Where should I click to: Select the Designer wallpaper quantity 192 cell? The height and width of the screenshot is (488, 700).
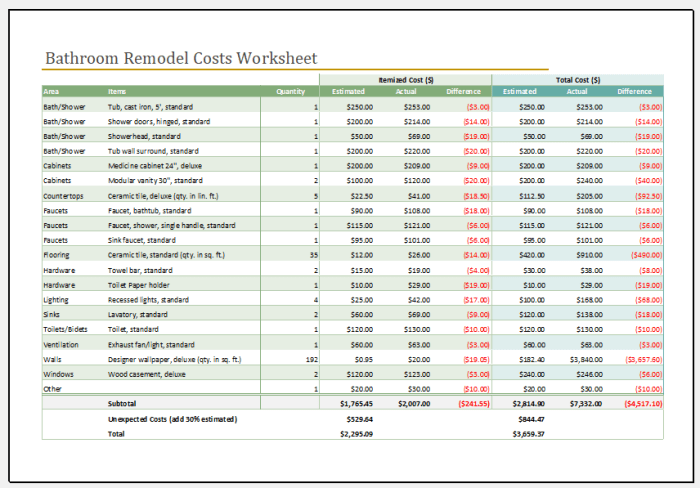click(311, 359)
